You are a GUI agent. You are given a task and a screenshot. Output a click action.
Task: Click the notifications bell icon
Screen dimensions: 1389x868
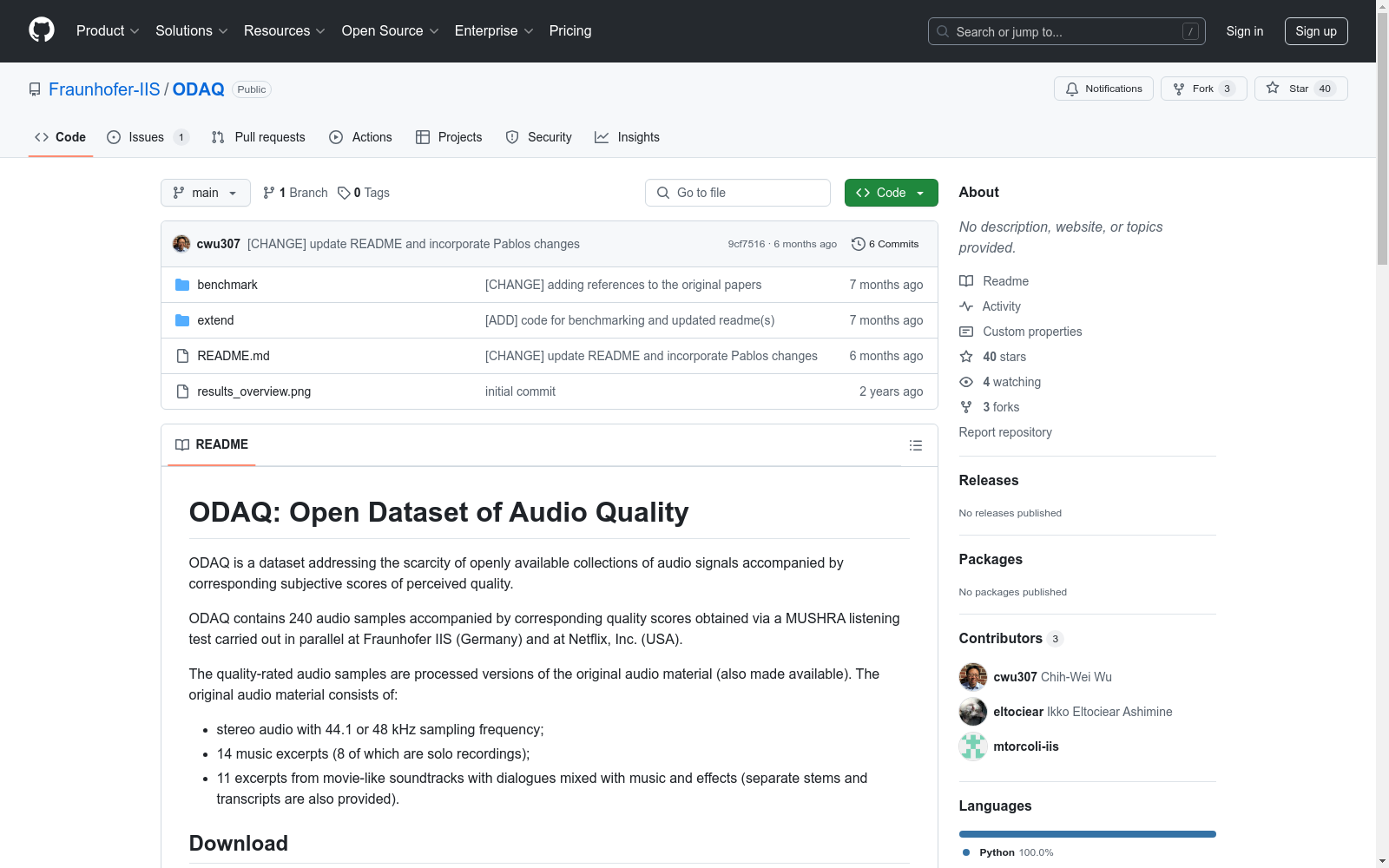(x=1072, y=89)
